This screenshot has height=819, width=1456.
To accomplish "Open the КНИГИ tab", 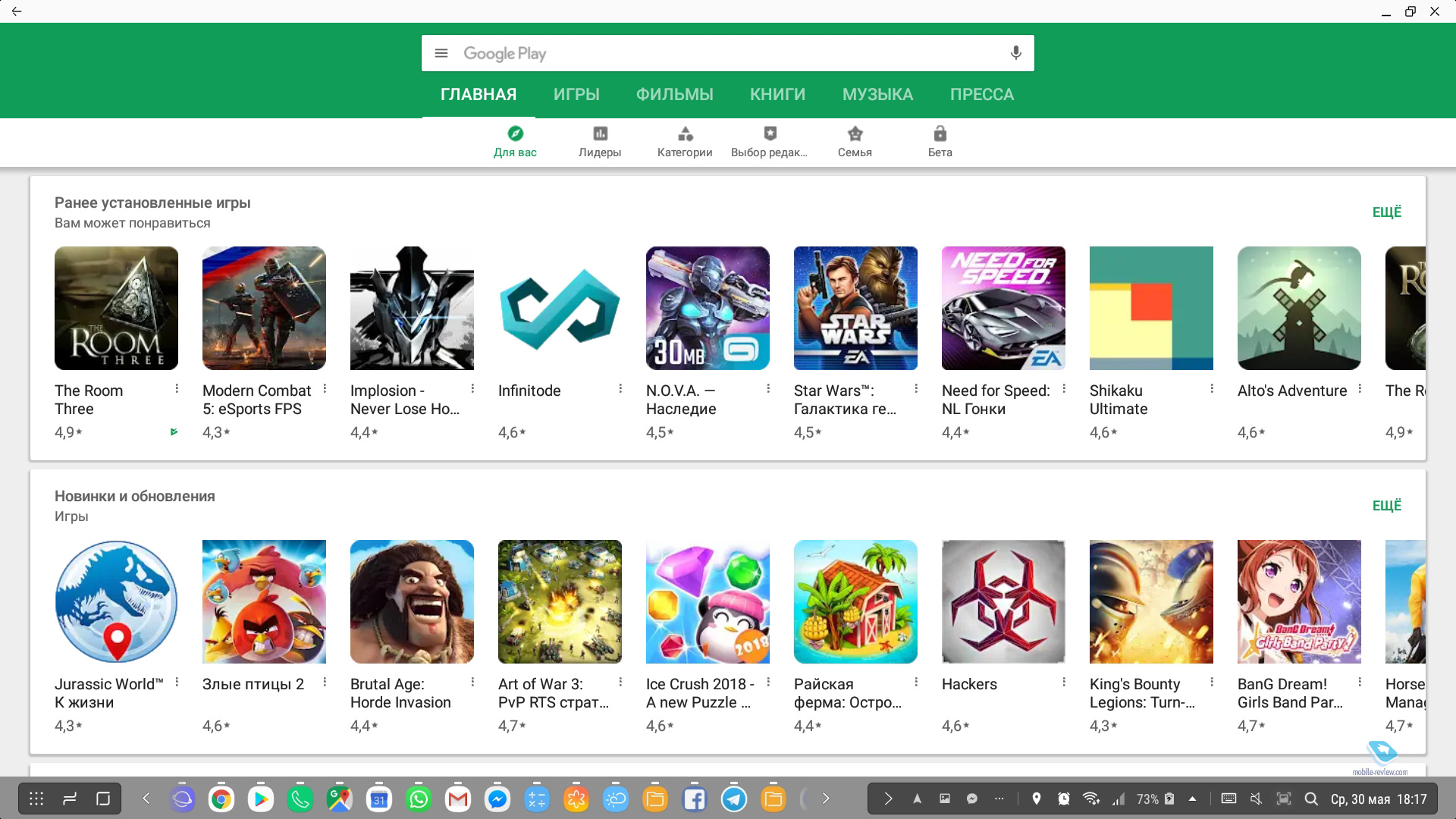I will (778, 95).
